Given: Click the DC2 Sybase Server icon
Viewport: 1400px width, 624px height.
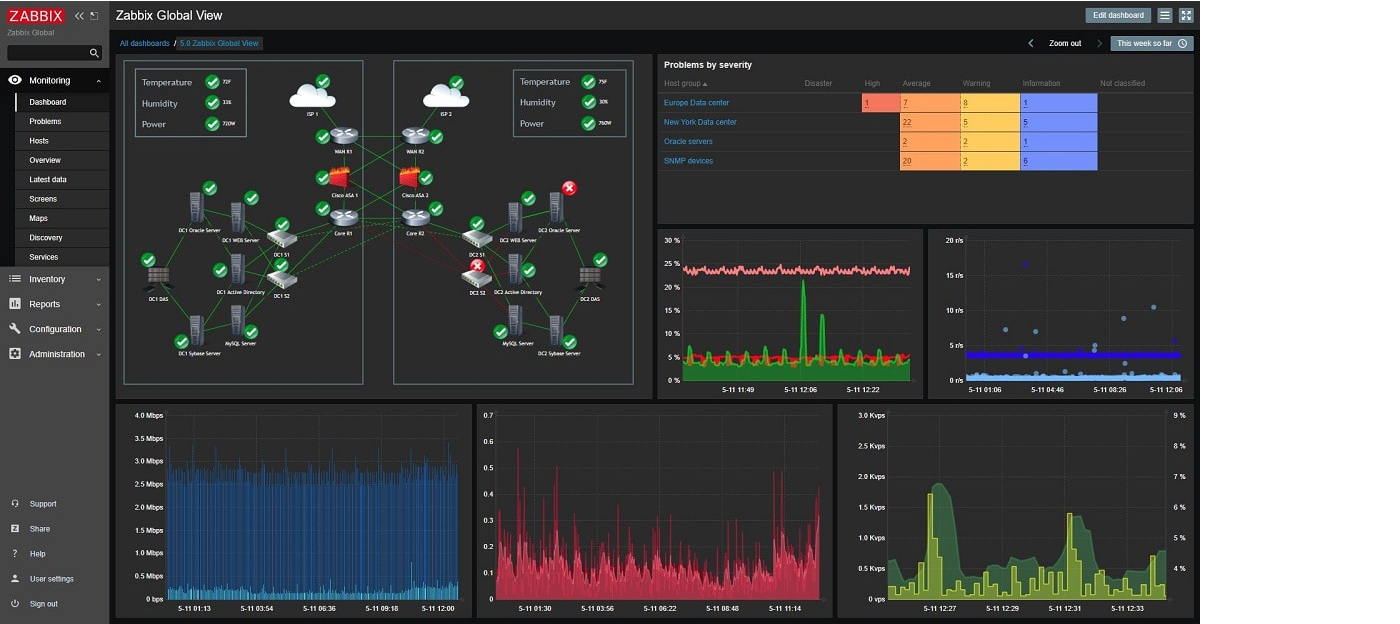Looking at the screenshot, I should point(556,332).
